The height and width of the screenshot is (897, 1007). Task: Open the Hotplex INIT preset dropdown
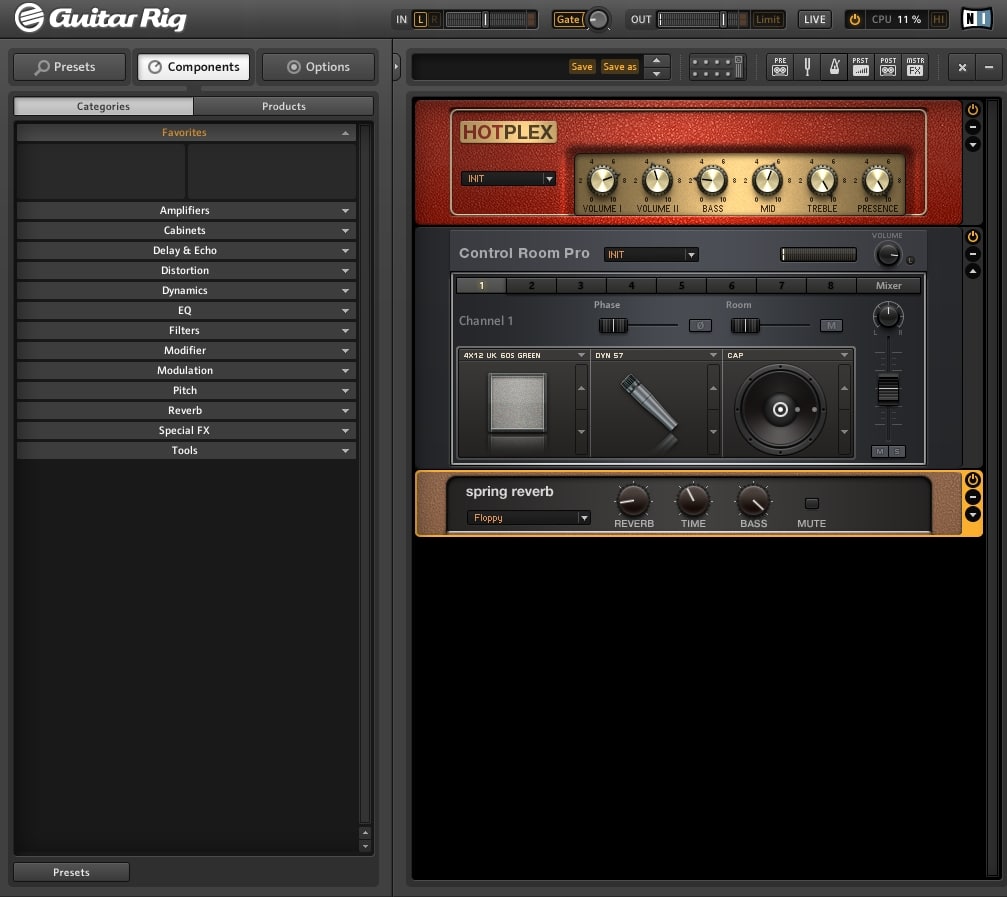pyautogui.click(x=508, y=179)
